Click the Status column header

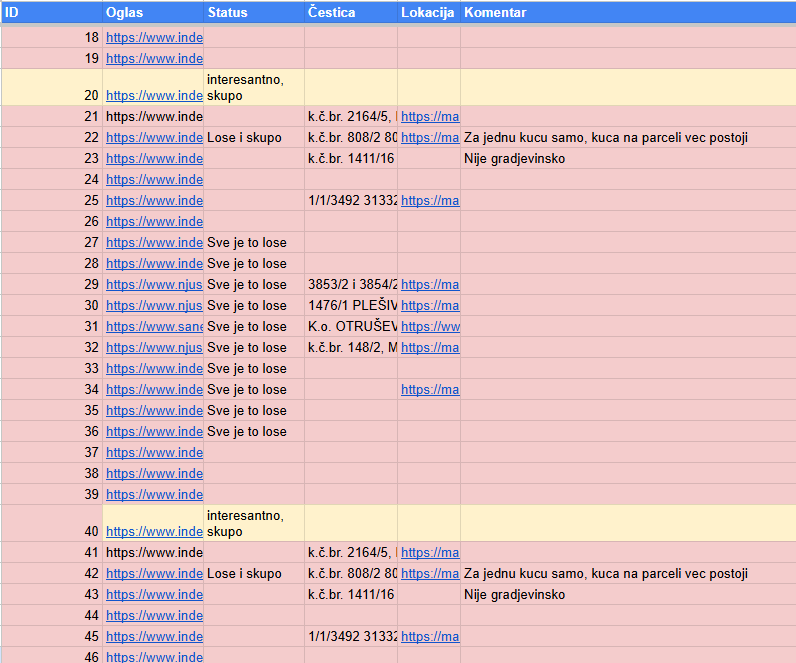coord(227,12)
